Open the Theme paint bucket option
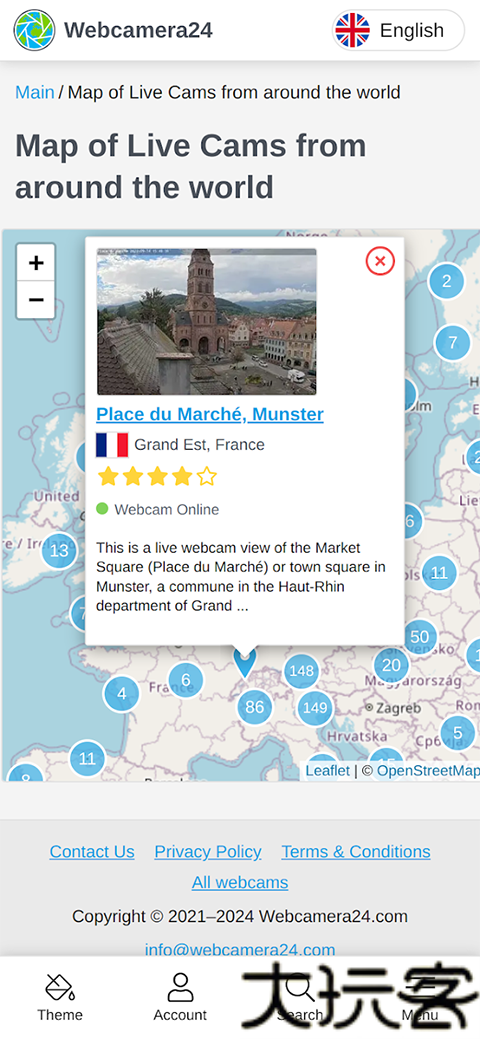This screenshot has width=480, height=1039. point(60,997)
